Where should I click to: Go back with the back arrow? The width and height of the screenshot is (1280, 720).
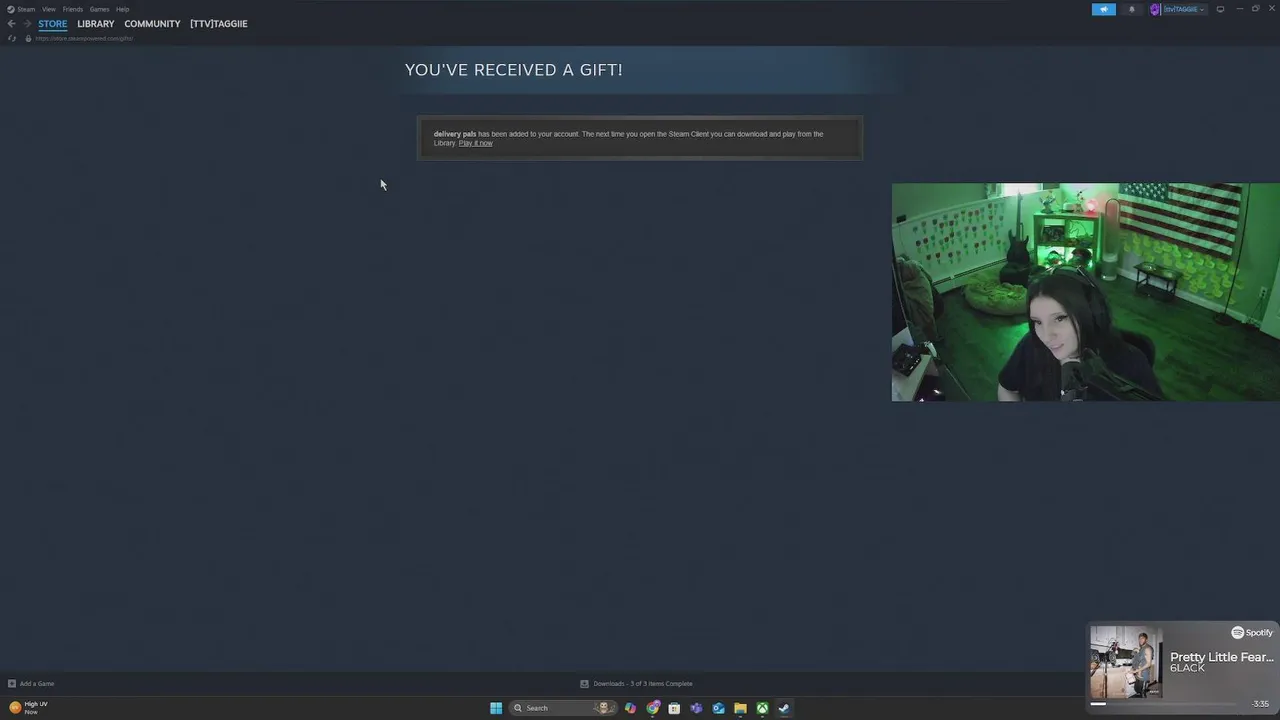[11, 24]
